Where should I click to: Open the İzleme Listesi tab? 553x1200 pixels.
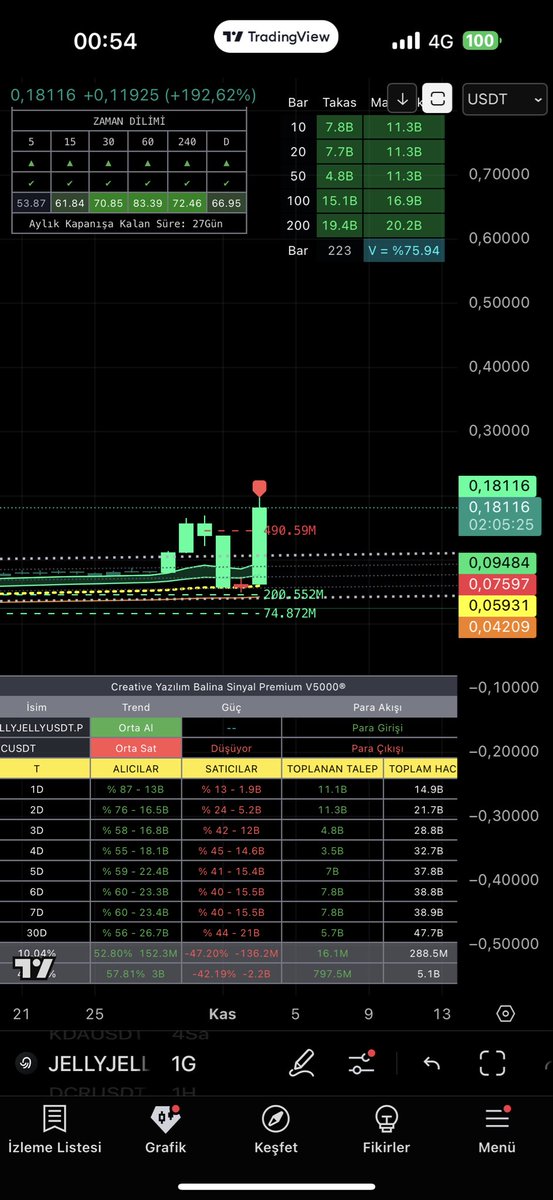click(x=54, y=1129)
